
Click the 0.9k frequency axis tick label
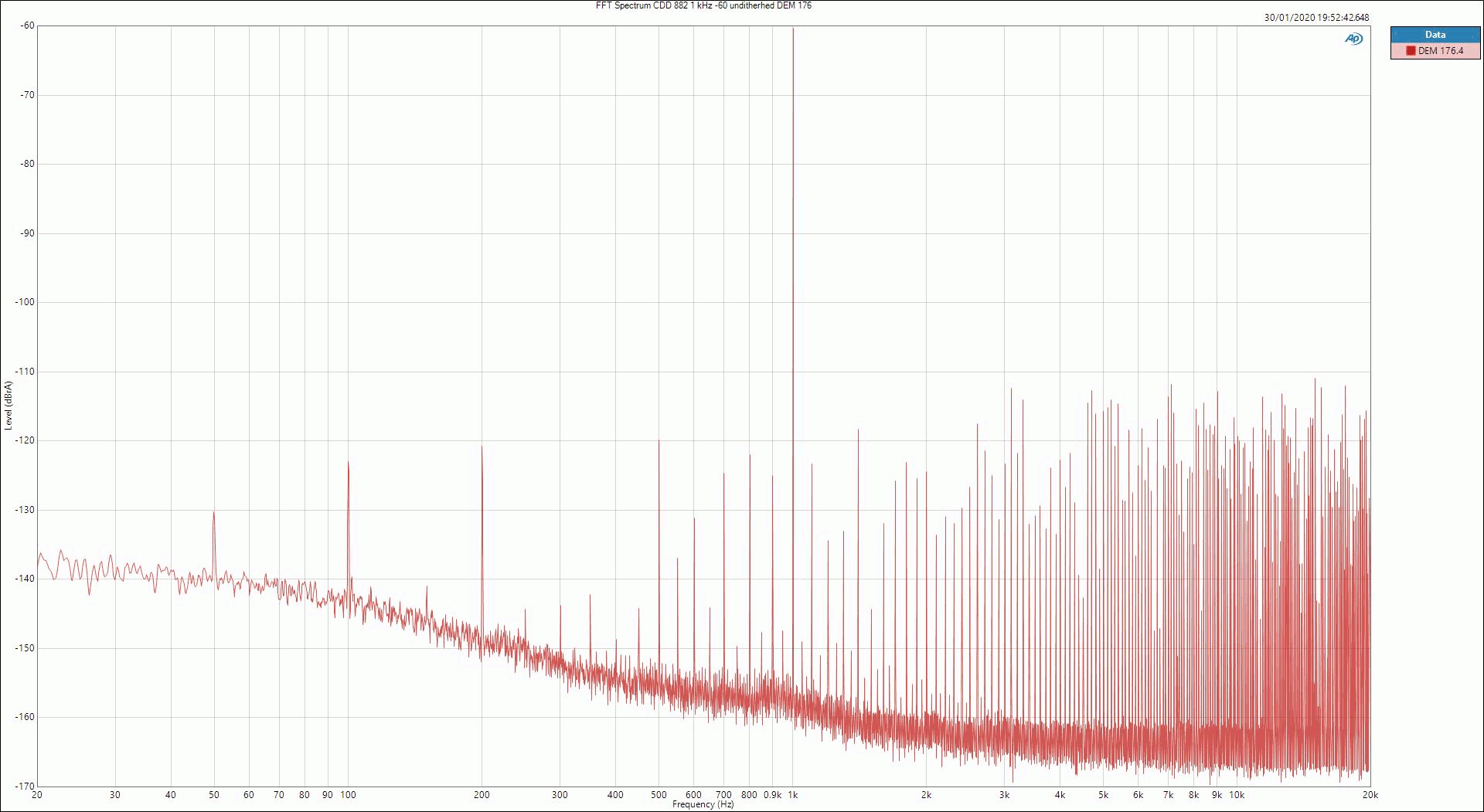pos(772,795)
